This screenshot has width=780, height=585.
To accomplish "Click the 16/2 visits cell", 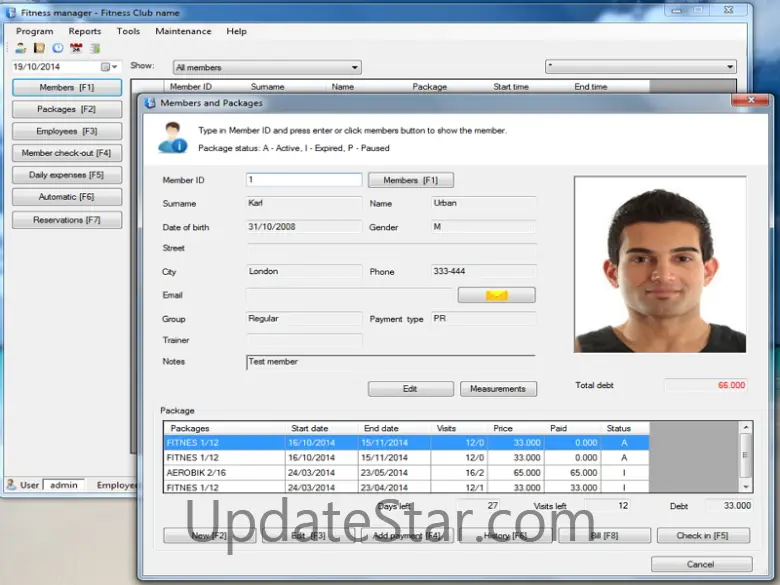I will click(x=459, y=473).
